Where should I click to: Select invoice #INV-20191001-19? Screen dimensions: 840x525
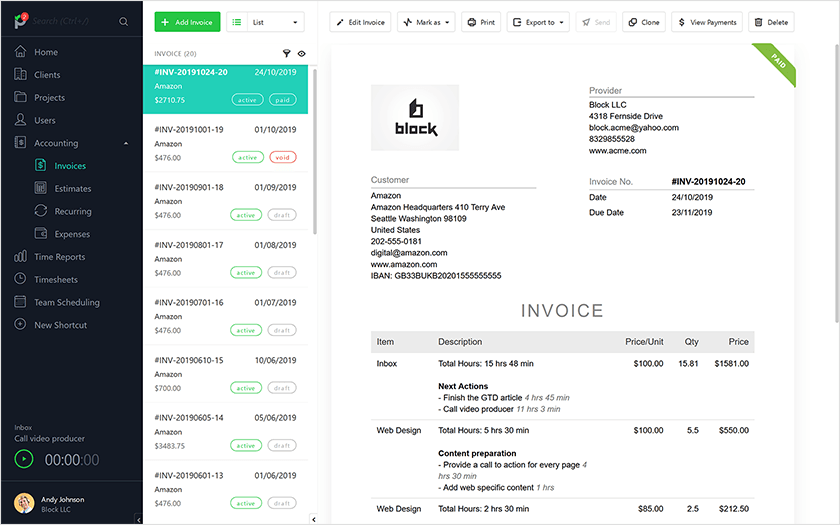(x=226, y=143)
